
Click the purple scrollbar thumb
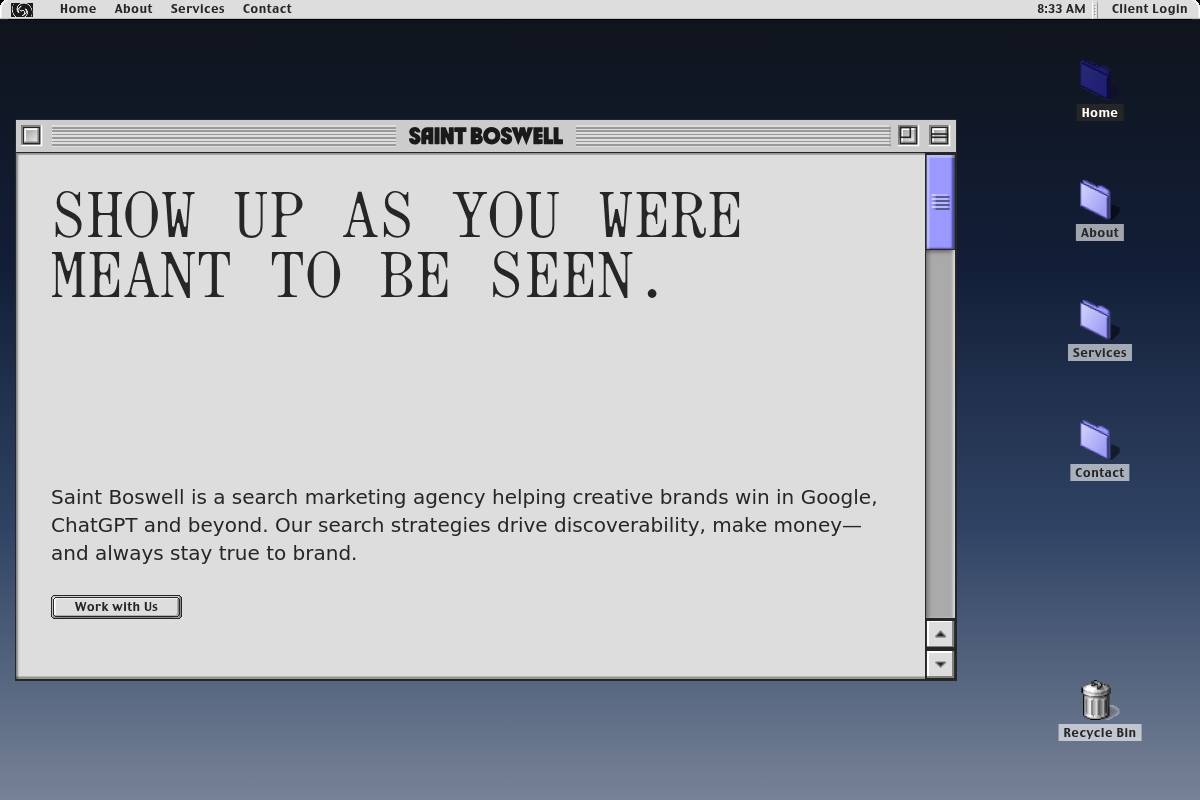coord(940,202)
